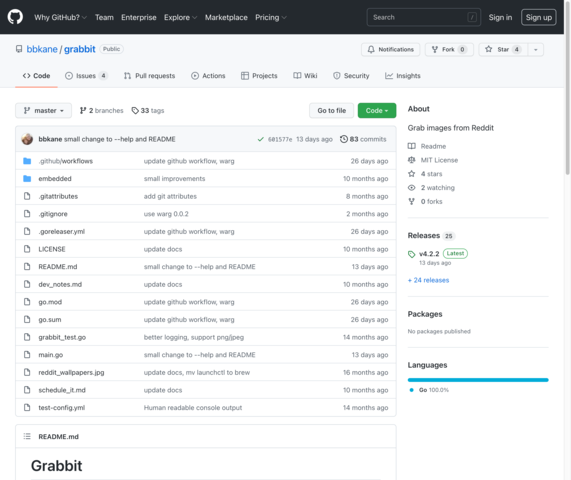Open the go.mod file
This screenshot has height=480, width=571.
click(50, 302)
